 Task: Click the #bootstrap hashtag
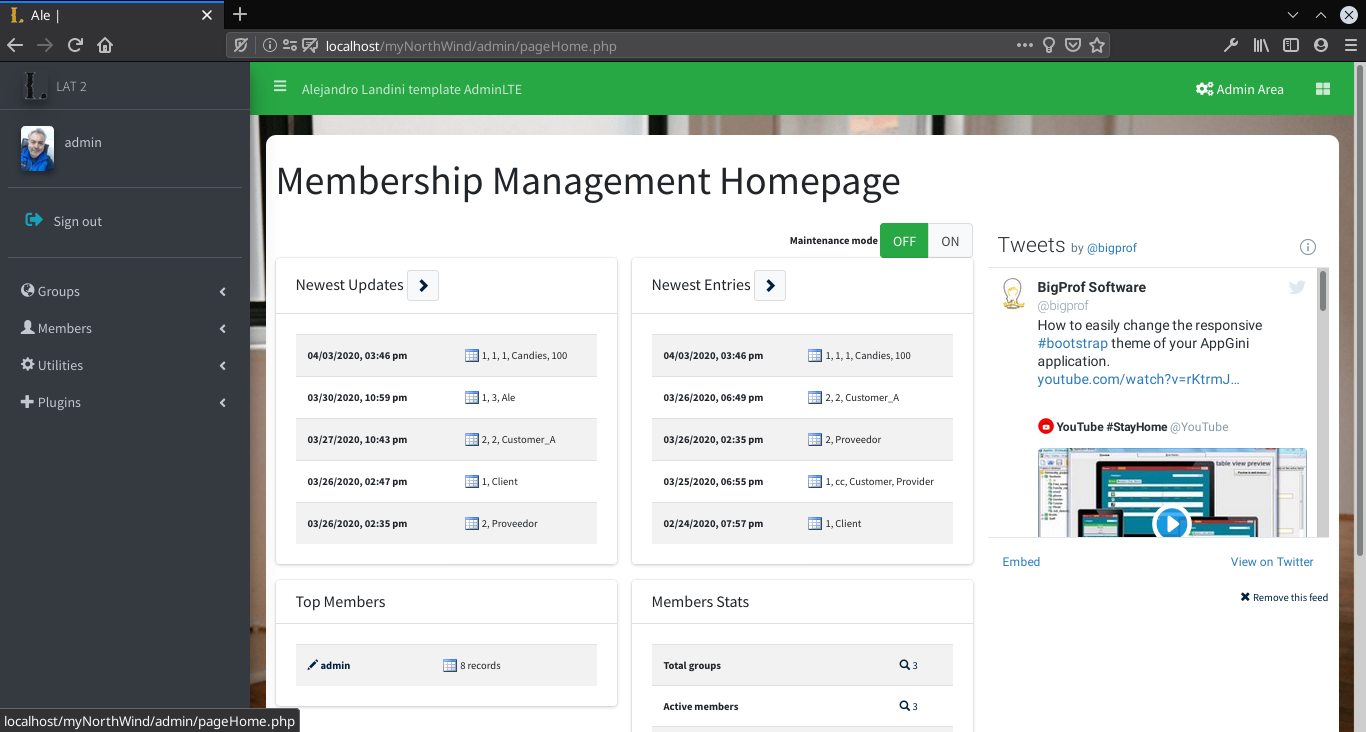(1072, 344)
